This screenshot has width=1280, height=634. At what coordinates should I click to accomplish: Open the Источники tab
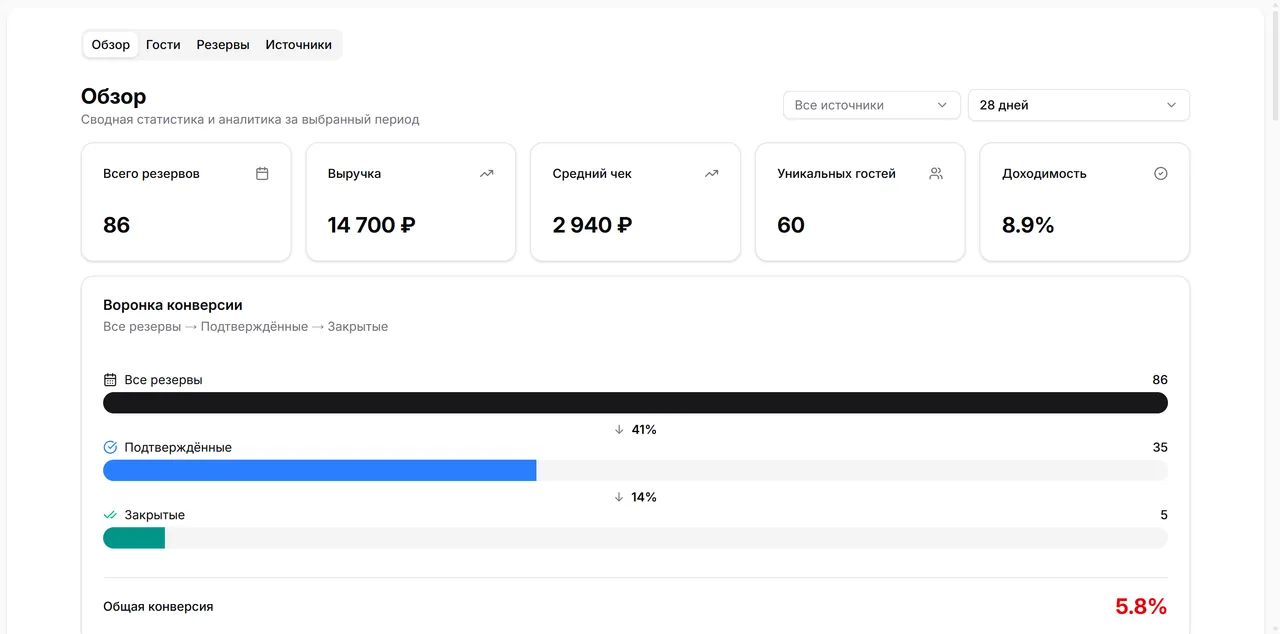(299, 45)
